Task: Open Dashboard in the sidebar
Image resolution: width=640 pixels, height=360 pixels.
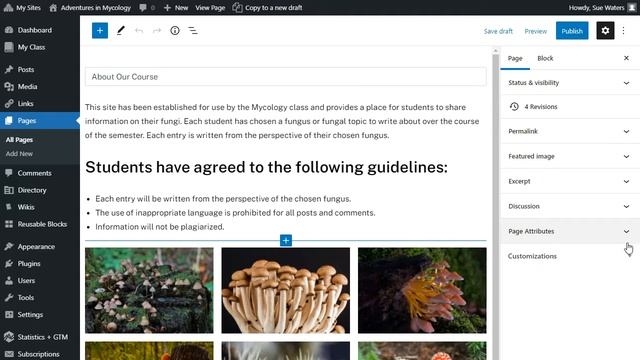Action: [40, 30]
